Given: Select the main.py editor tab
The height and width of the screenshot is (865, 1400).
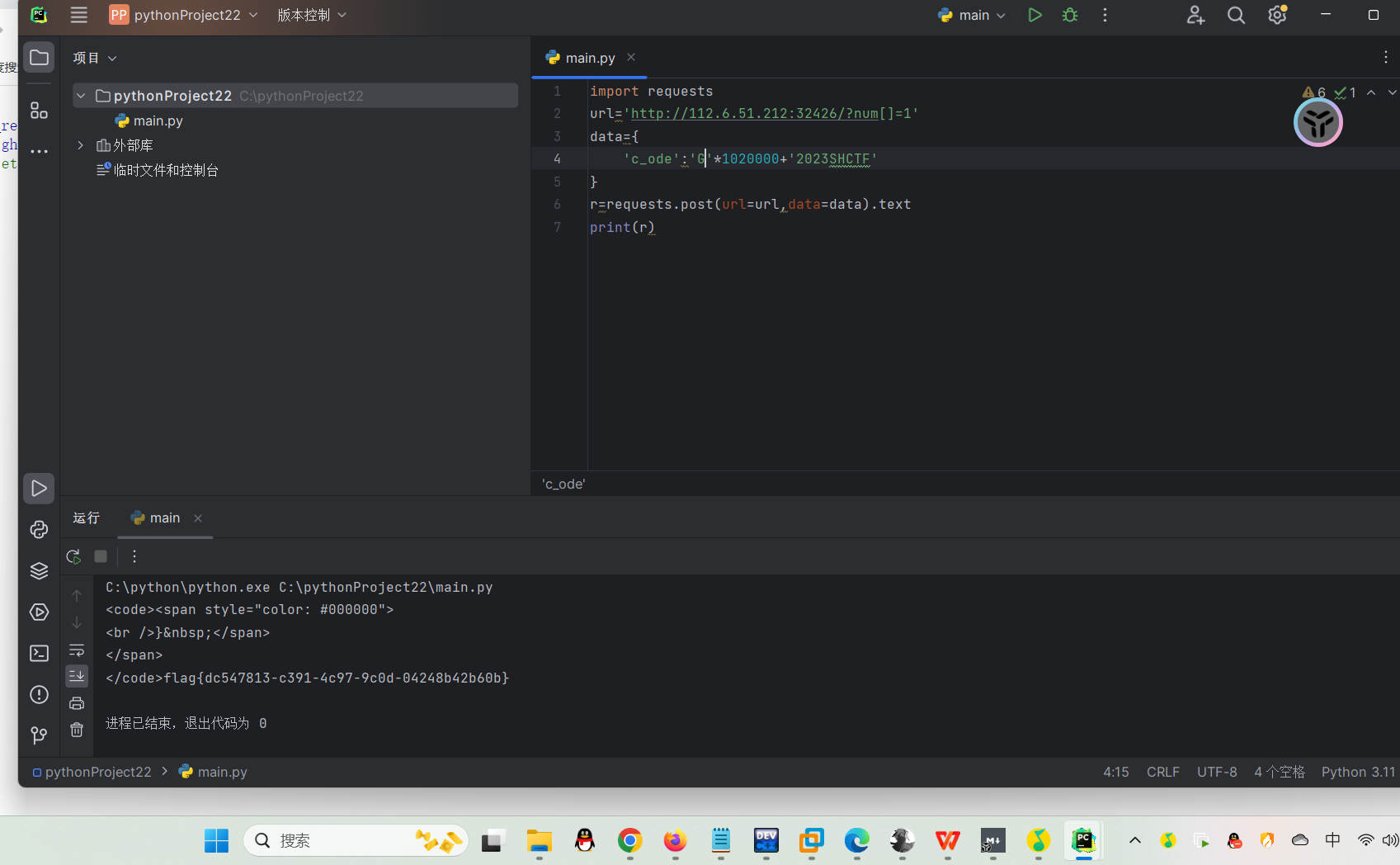Looking at the screenshot, I should tap(590, 58).
